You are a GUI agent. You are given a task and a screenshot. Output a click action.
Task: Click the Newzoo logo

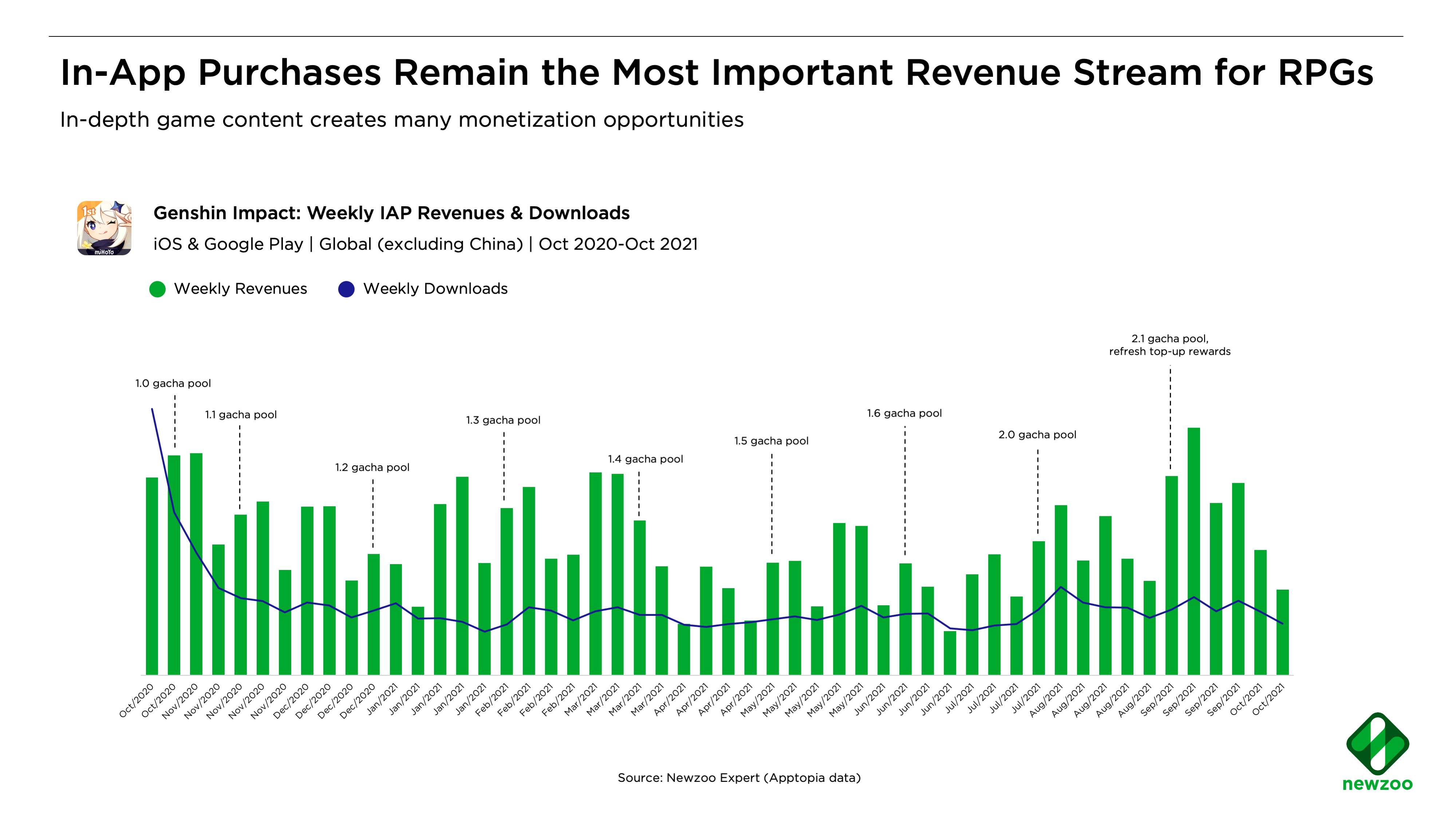(x=1377, y=752)
